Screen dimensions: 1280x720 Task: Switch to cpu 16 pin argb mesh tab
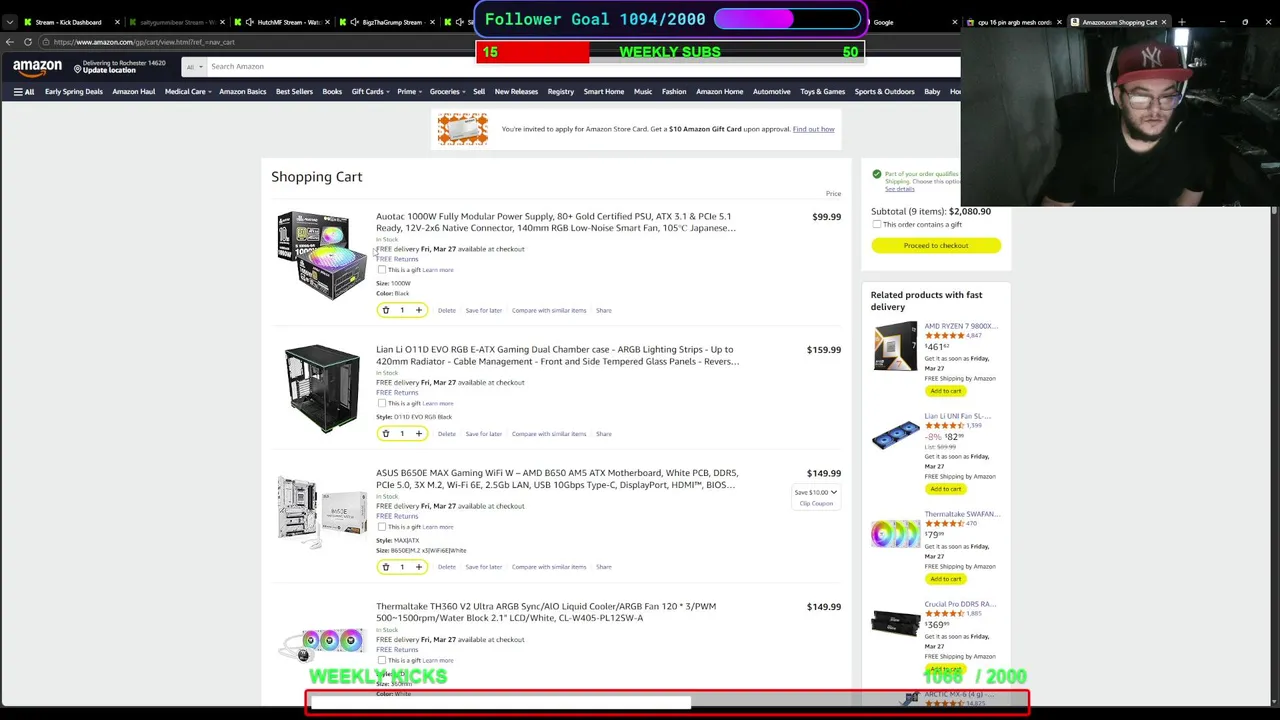[1014, 22]
